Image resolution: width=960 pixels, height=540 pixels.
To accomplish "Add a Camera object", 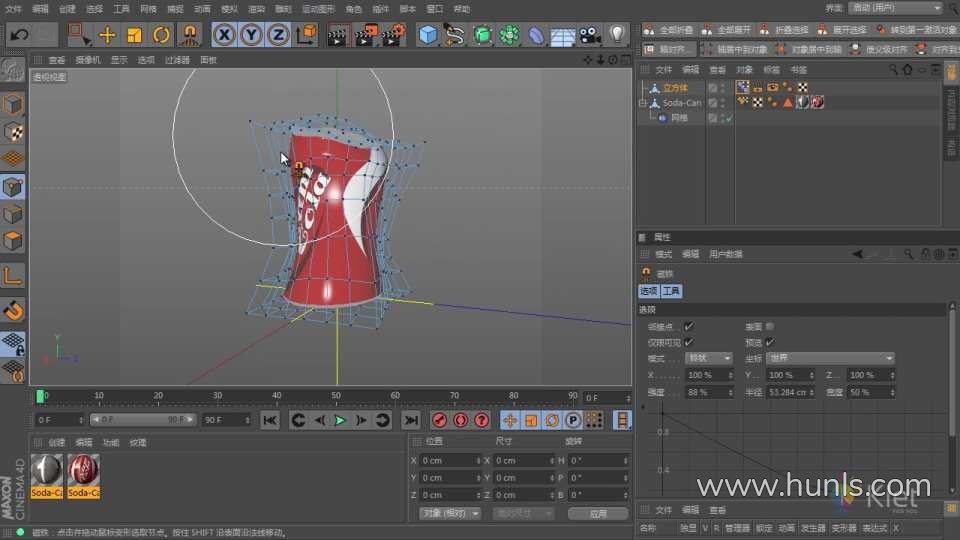I will pos(590,35).
